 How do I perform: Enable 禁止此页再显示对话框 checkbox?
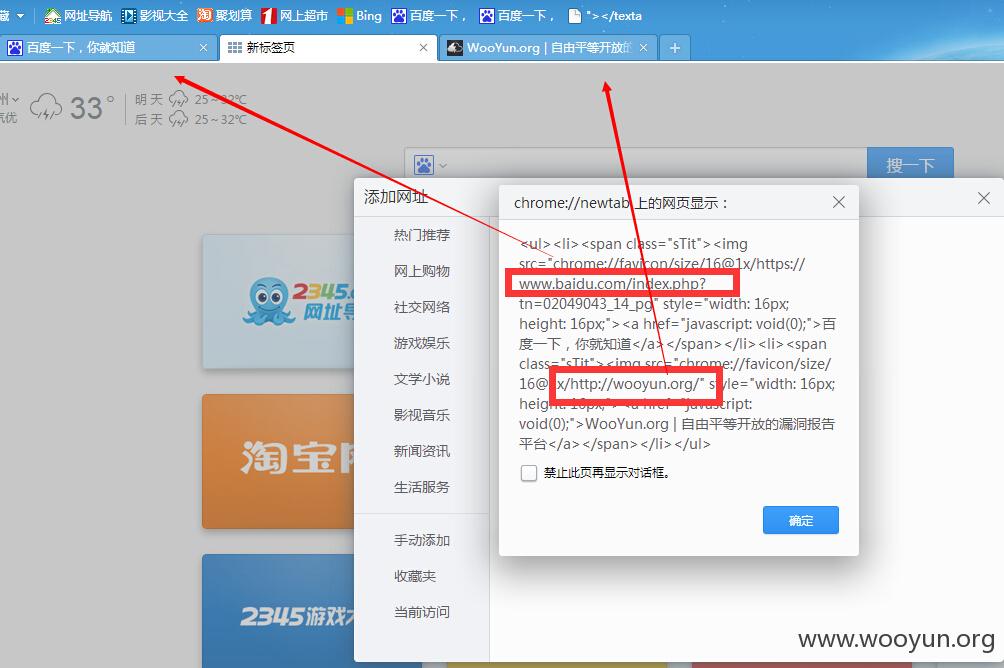pos(528,473)
